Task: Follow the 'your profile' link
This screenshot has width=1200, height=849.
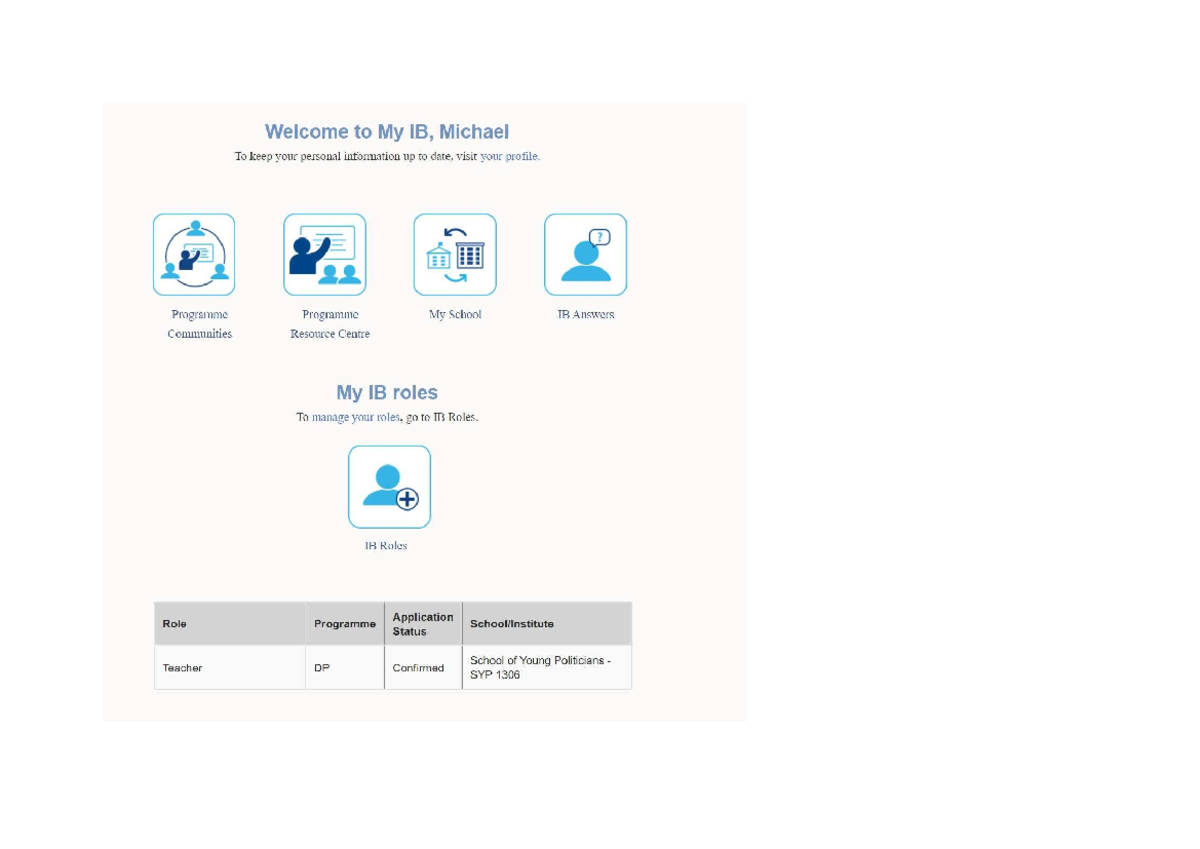Action: (x=510, y=157)
